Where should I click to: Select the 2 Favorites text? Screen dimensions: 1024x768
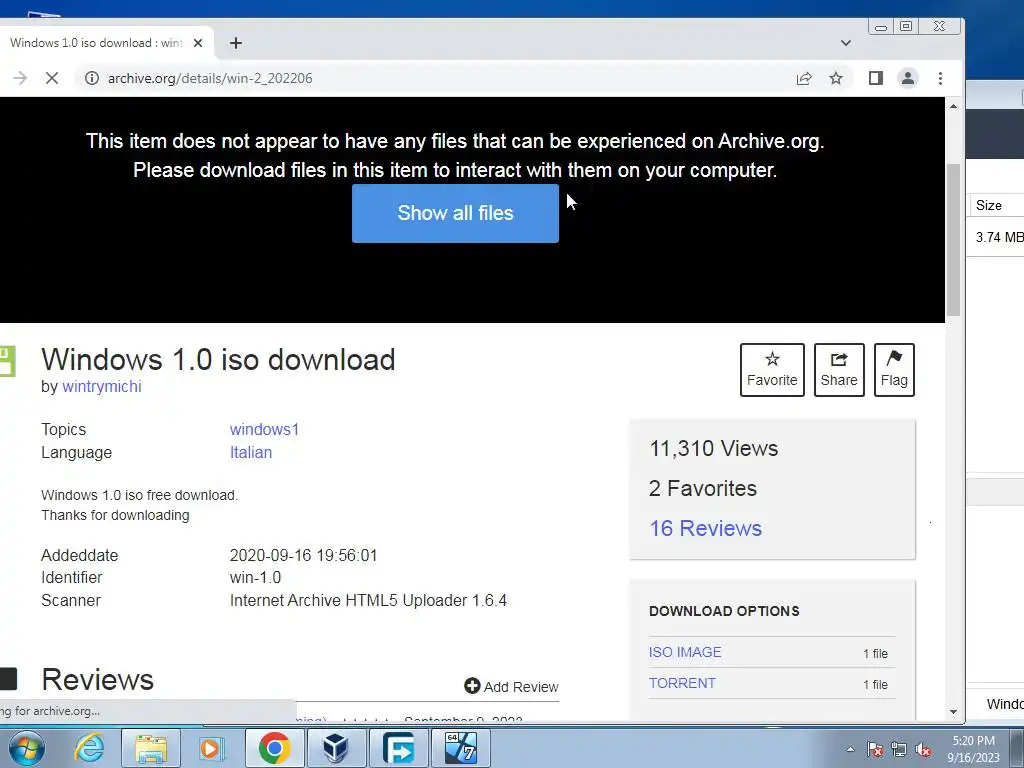tap(703, 488)
